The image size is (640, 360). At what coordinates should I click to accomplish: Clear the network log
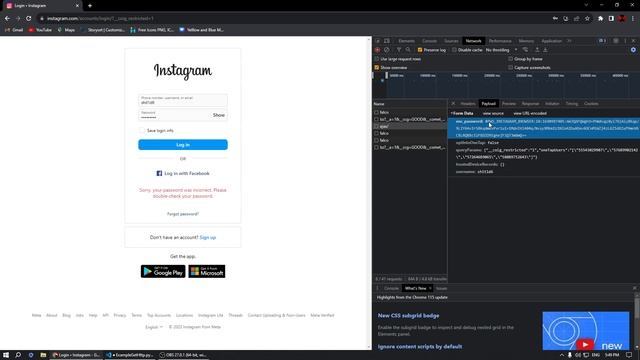pos(387,50)
